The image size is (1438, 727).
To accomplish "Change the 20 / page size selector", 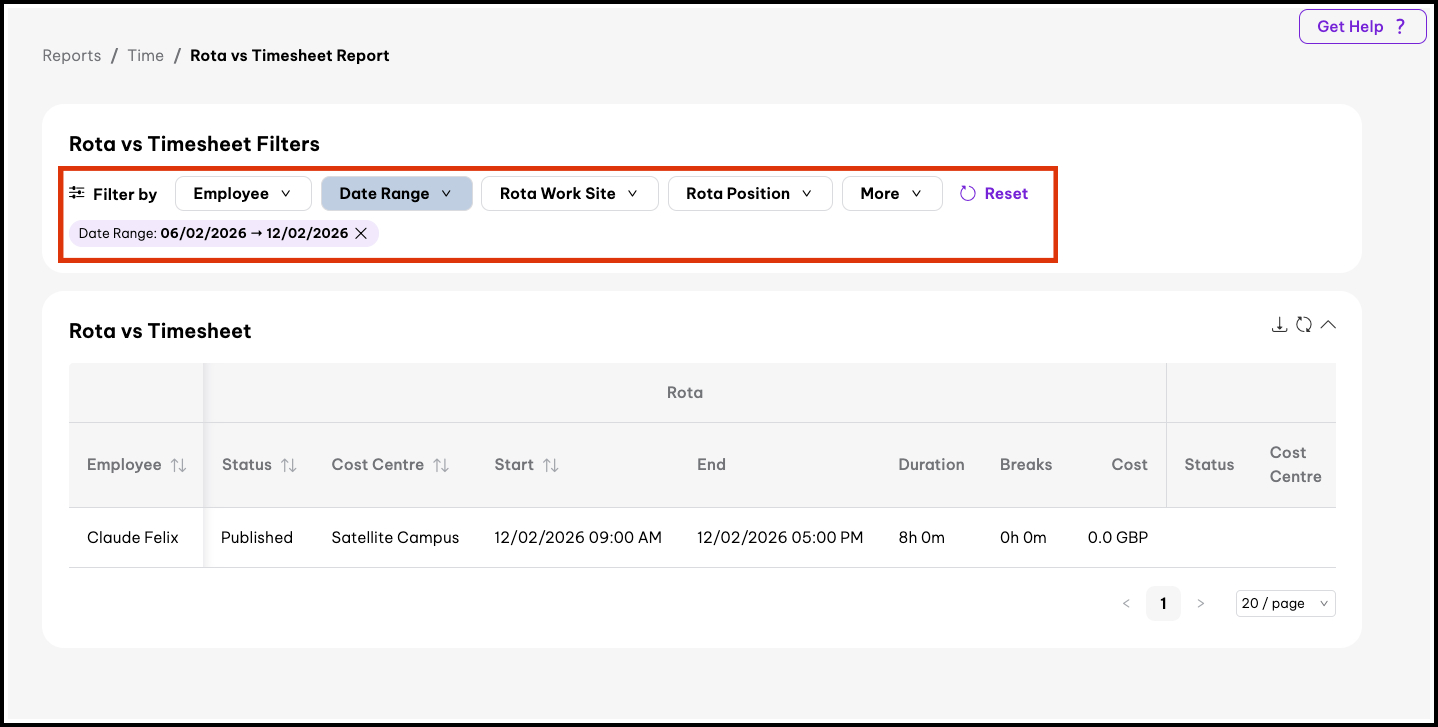I will tap(1285, 603).
